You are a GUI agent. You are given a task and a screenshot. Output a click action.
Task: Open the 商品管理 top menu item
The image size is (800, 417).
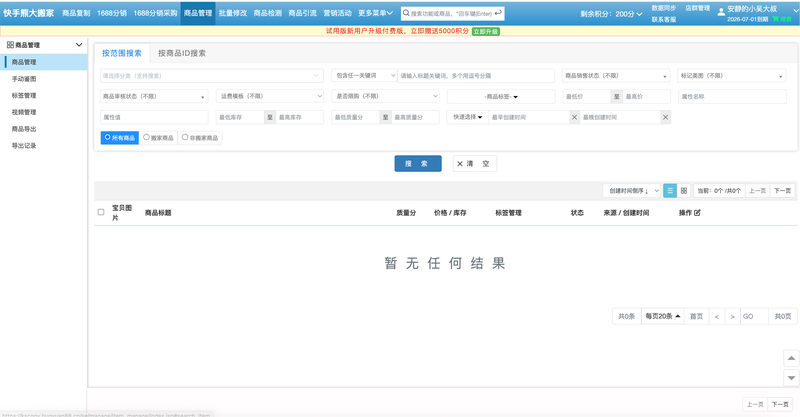pyautogui.click(x=198, y=13)
